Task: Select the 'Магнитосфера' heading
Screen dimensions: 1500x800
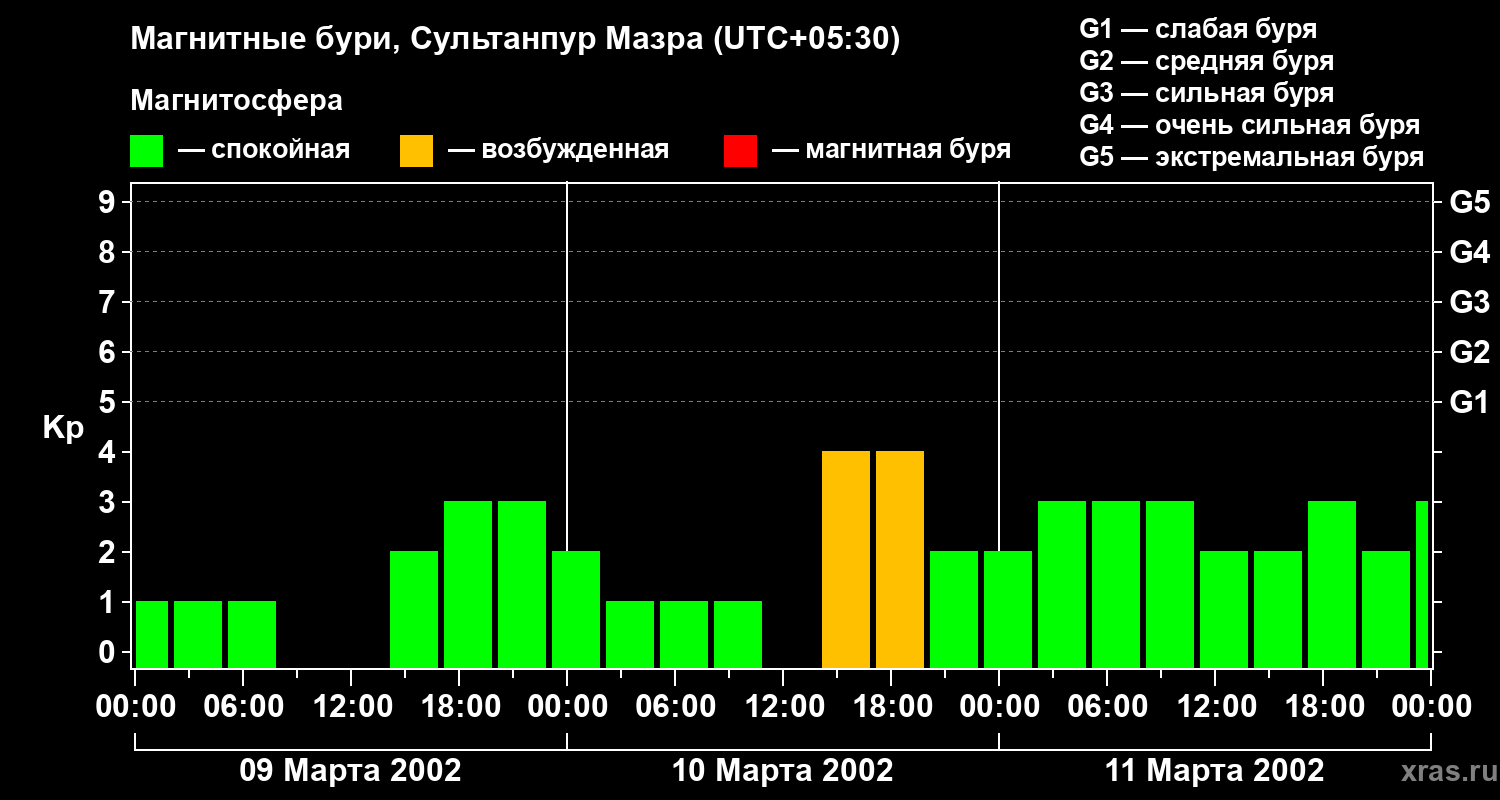Action: tap(236, 101)
